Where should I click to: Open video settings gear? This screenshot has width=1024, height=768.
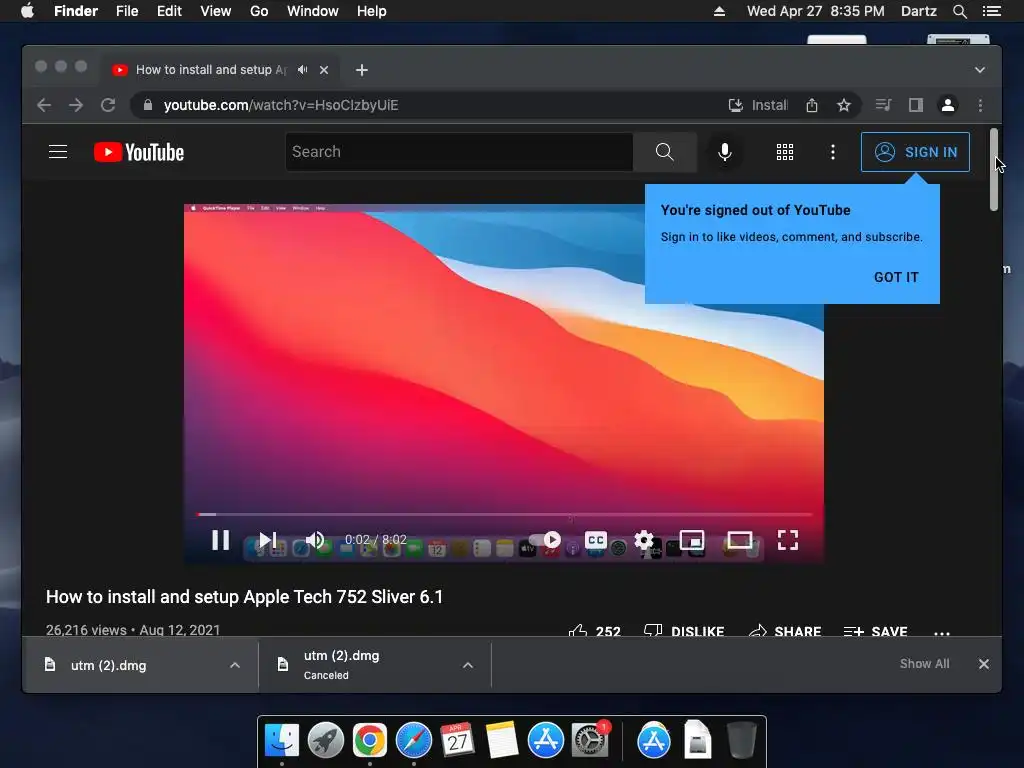[x=643, y=540]
